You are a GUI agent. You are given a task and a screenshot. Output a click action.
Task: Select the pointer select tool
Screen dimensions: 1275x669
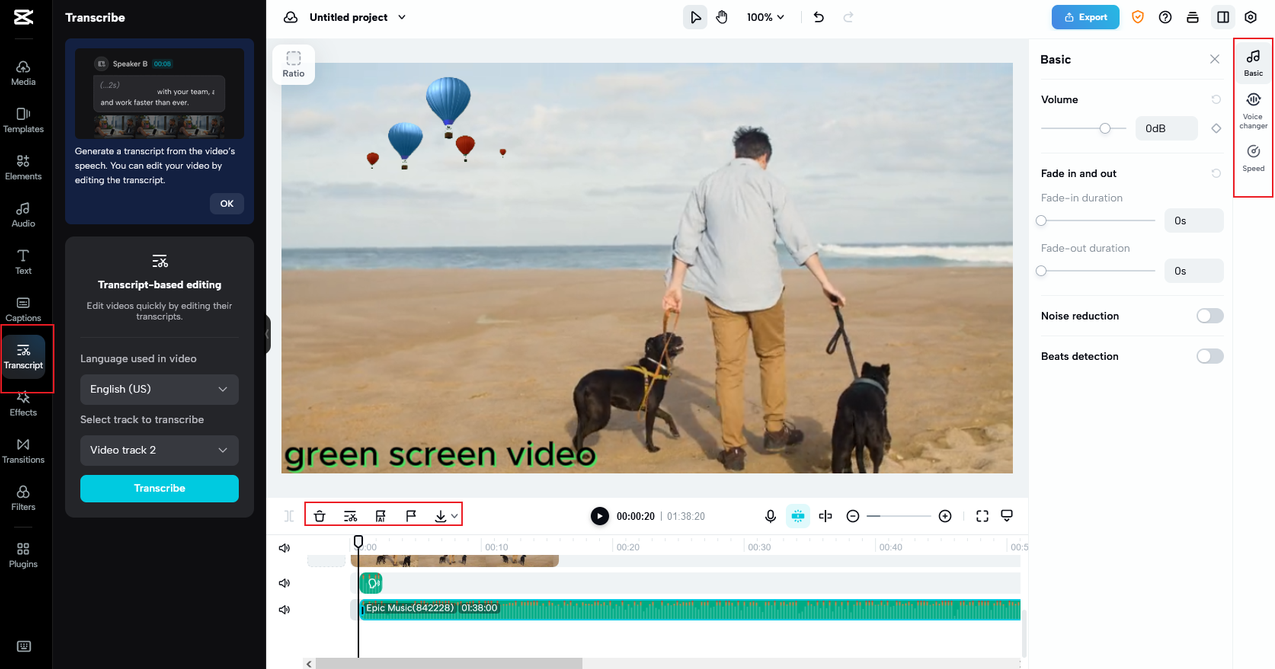(695, 17)
